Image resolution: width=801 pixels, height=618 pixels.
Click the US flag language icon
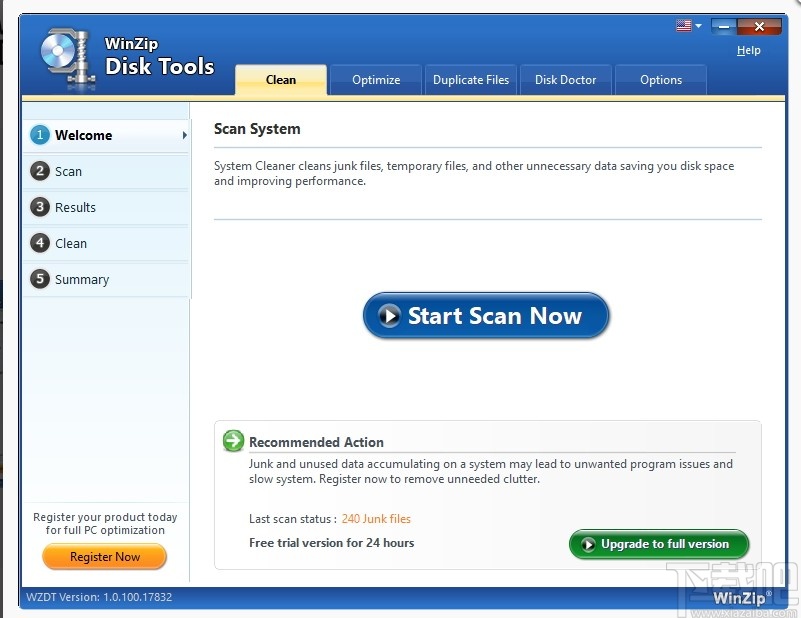point(682,27)
